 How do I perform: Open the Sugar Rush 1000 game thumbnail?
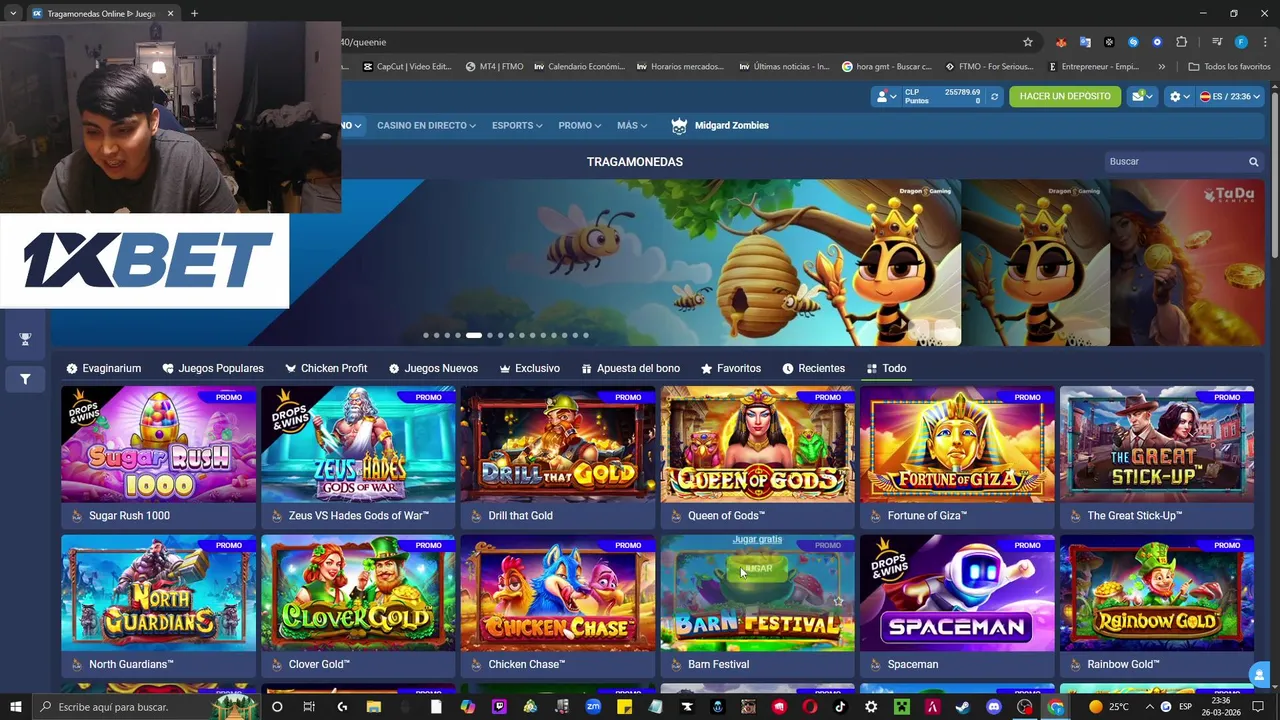[x=159, y=445]
